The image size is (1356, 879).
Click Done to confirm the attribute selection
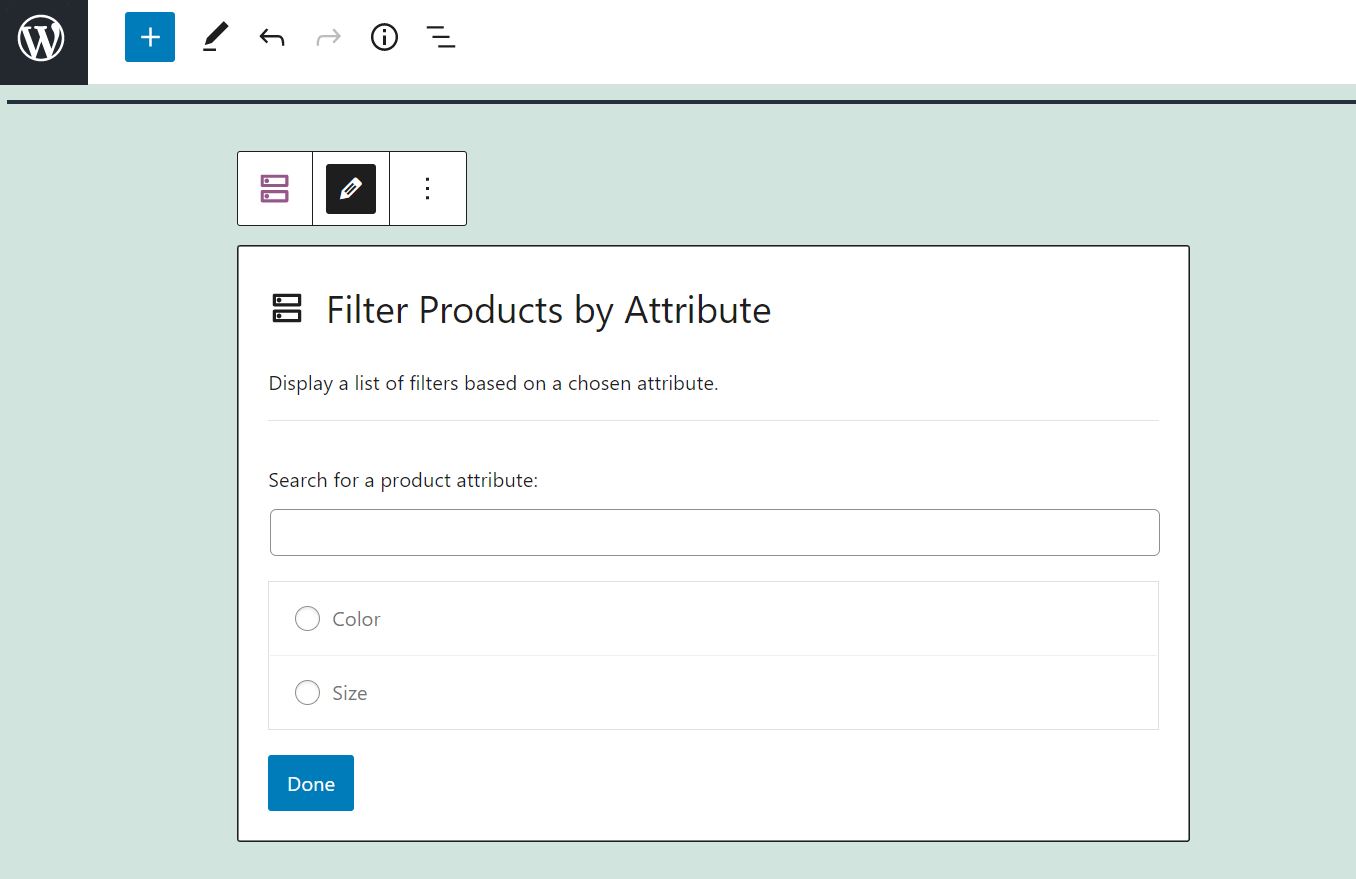coord(310,783)
